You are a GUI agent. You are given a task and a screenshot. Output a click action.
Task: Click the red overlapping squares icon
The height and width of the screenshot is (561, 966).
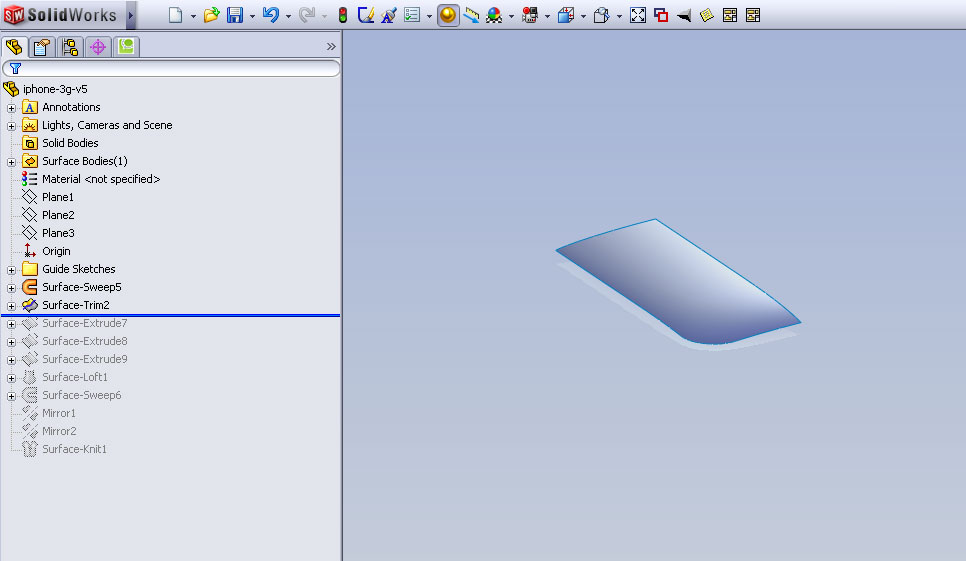[661, 15]
